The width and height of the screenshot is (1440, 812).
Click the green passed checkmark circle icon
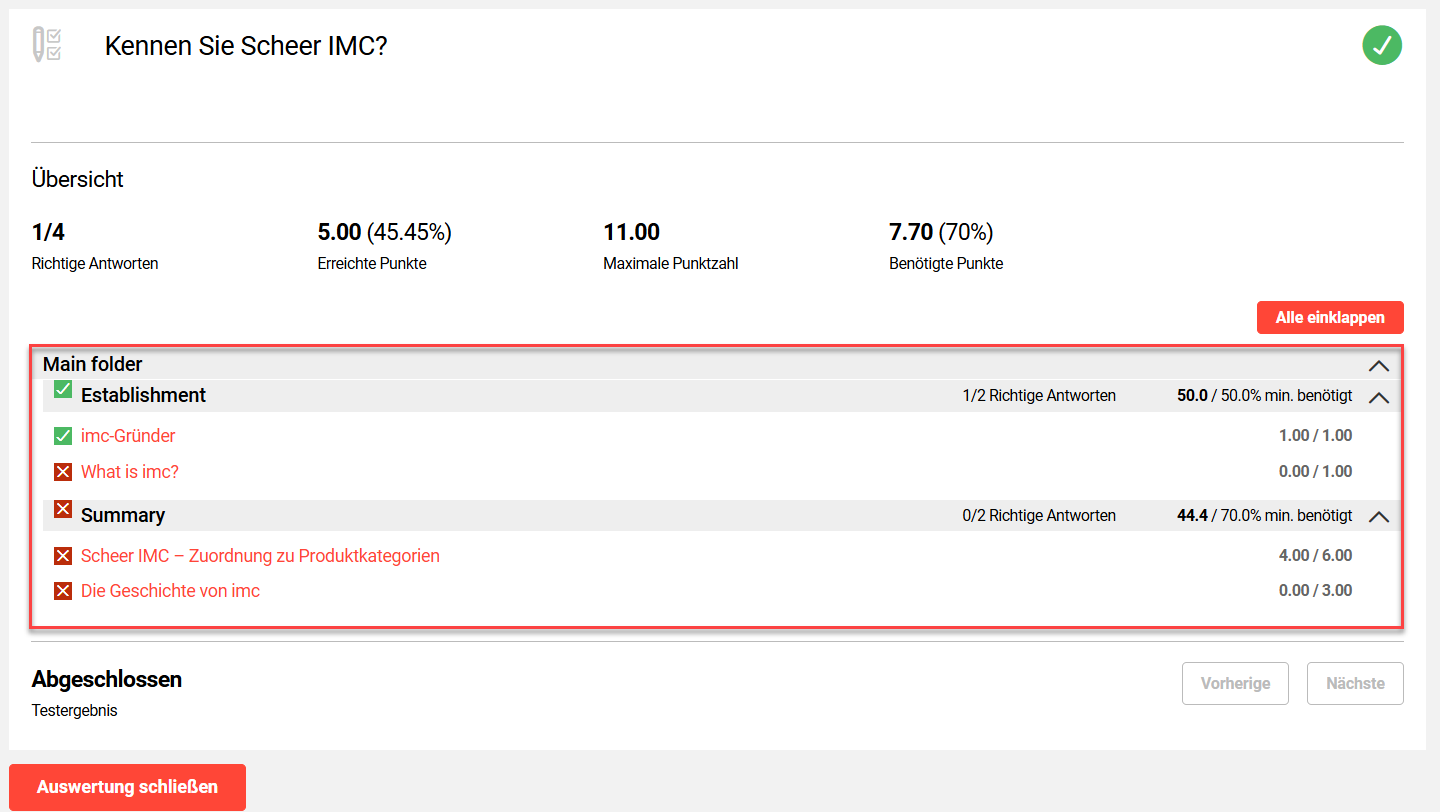tap(1382, 46)
